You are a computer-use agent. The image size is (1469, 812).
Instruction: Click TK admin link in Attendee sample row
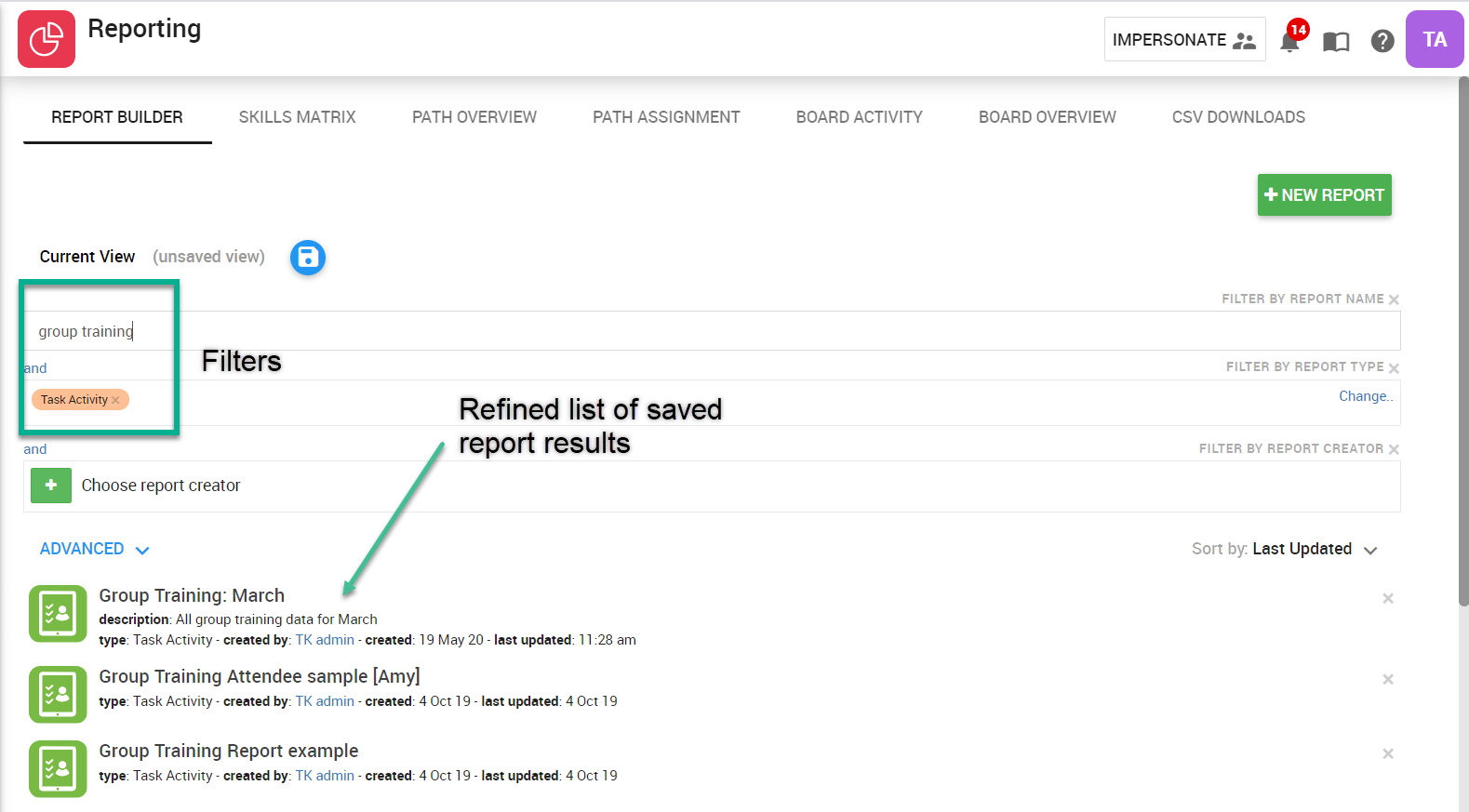(325, 701)
